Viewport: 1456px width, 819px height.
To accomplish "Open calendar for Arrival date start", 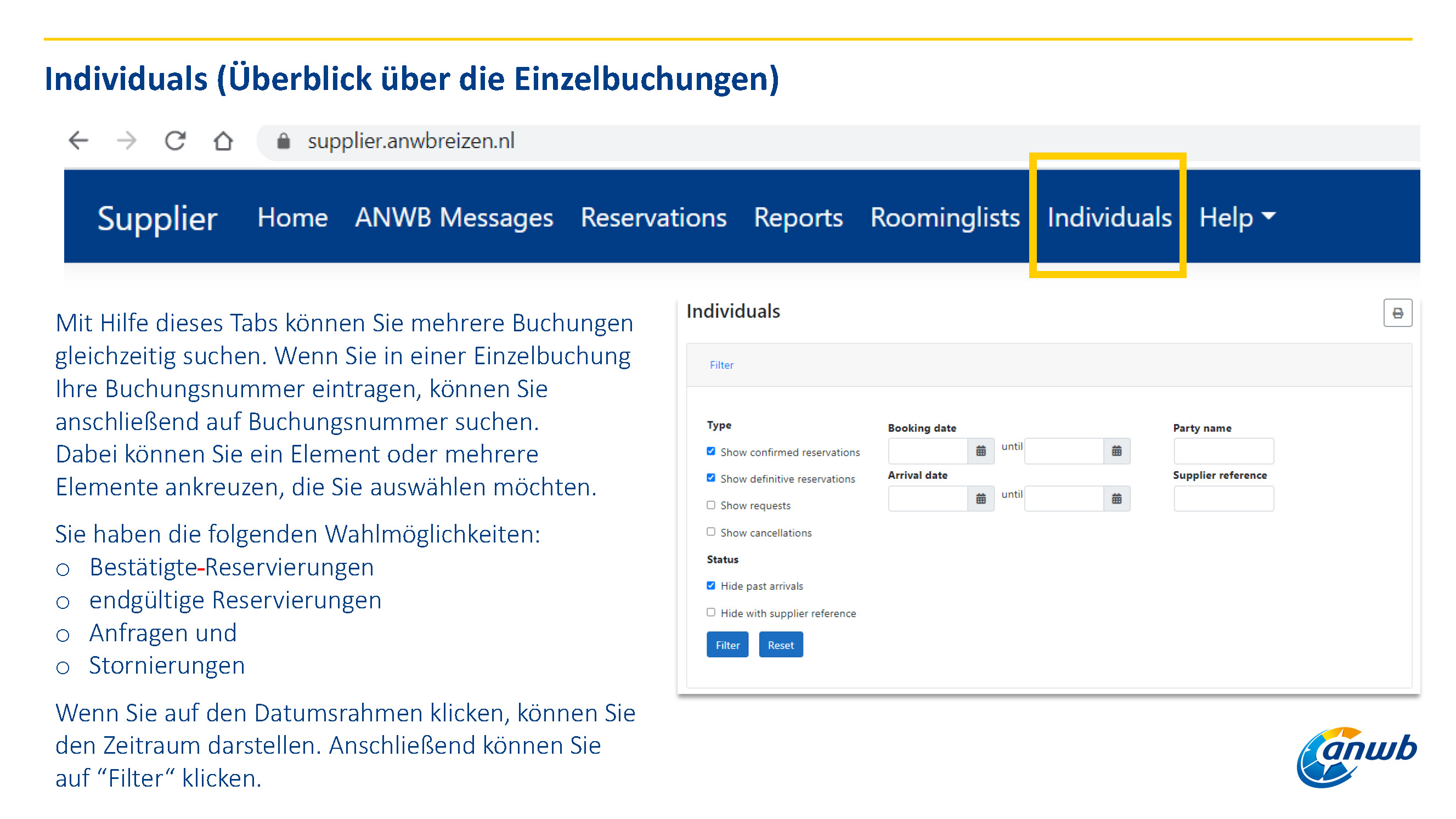I will 981,499.
